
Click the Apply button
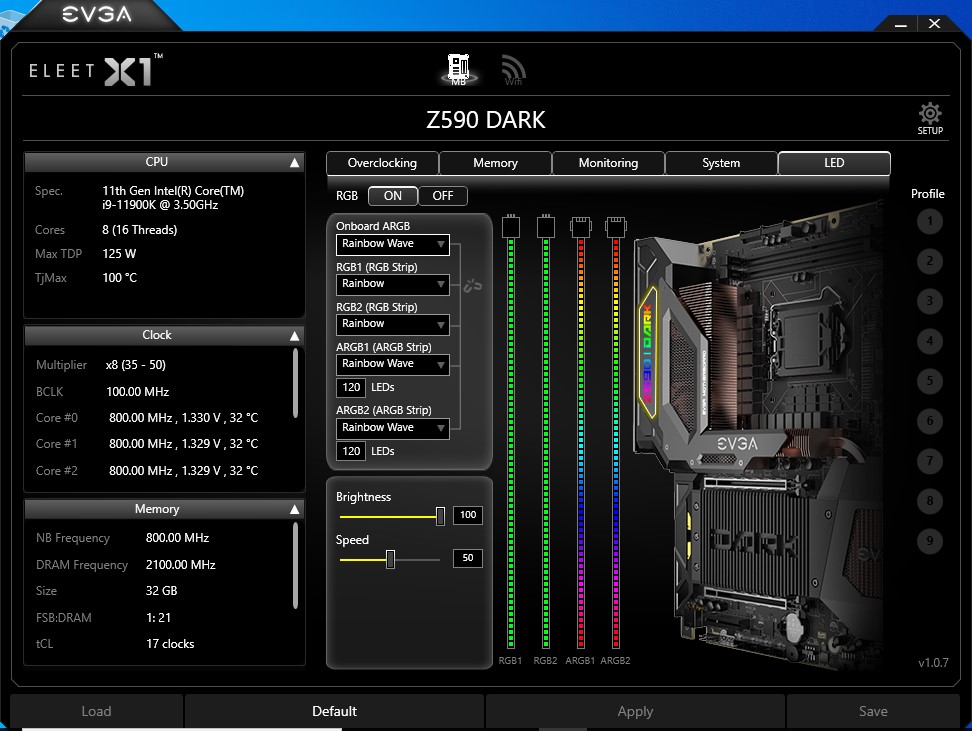[x=635, y=711]
